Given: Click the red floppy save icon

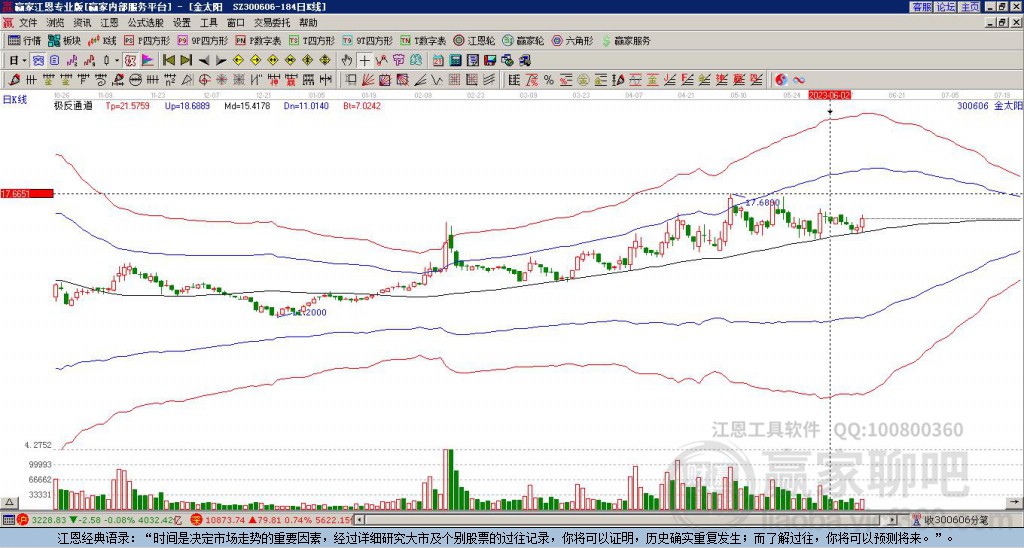Looking at the screenshot, I should [490, 61].
